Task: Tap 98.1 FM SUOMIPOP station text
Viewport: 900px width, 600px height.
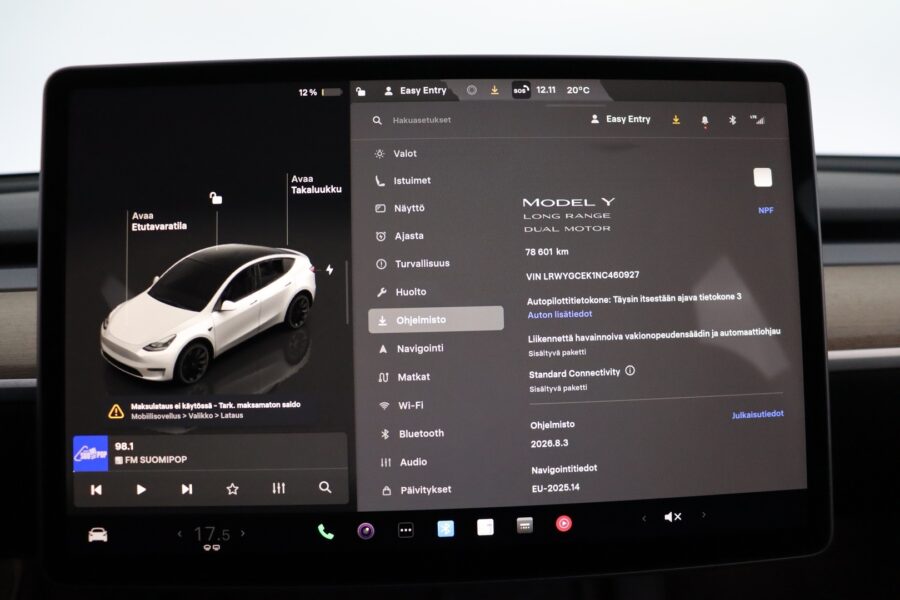Action: (x=151, y=453)
